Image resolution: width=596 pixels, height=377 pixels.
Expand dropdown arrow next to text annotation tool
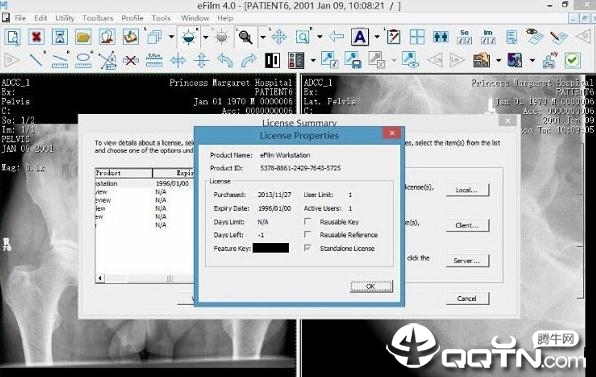(x=377, y=37)
